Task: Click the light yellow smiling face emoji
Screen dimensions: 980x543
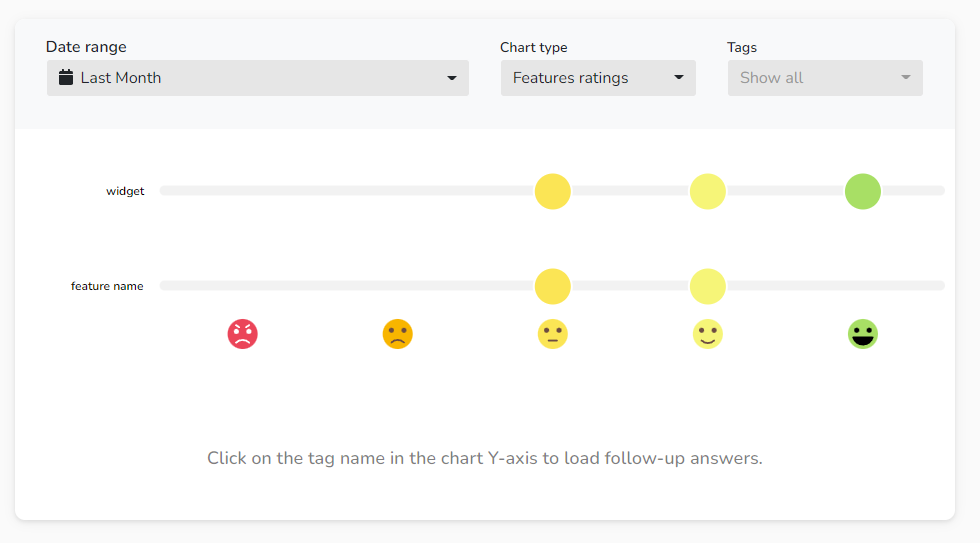Action: (708, 334)
